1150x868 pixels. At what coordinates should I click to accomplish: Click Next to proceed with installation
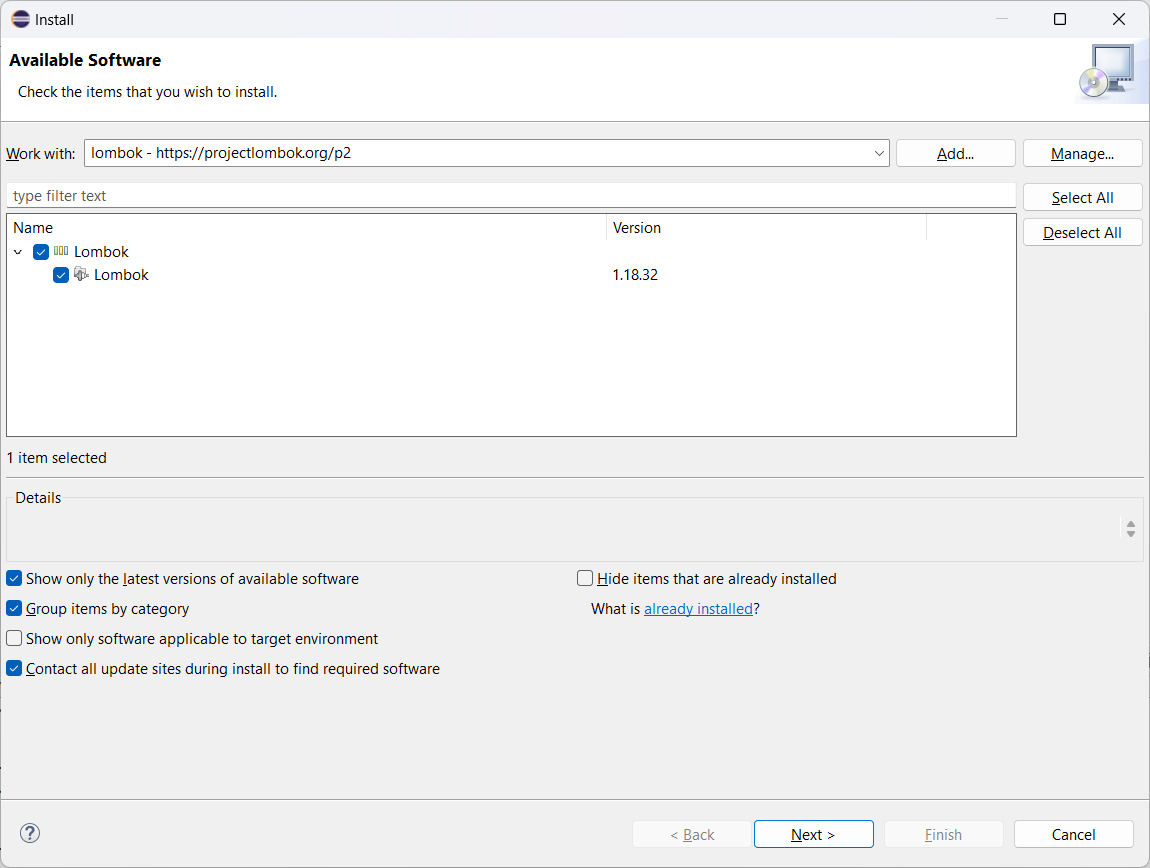coord(813,834)
